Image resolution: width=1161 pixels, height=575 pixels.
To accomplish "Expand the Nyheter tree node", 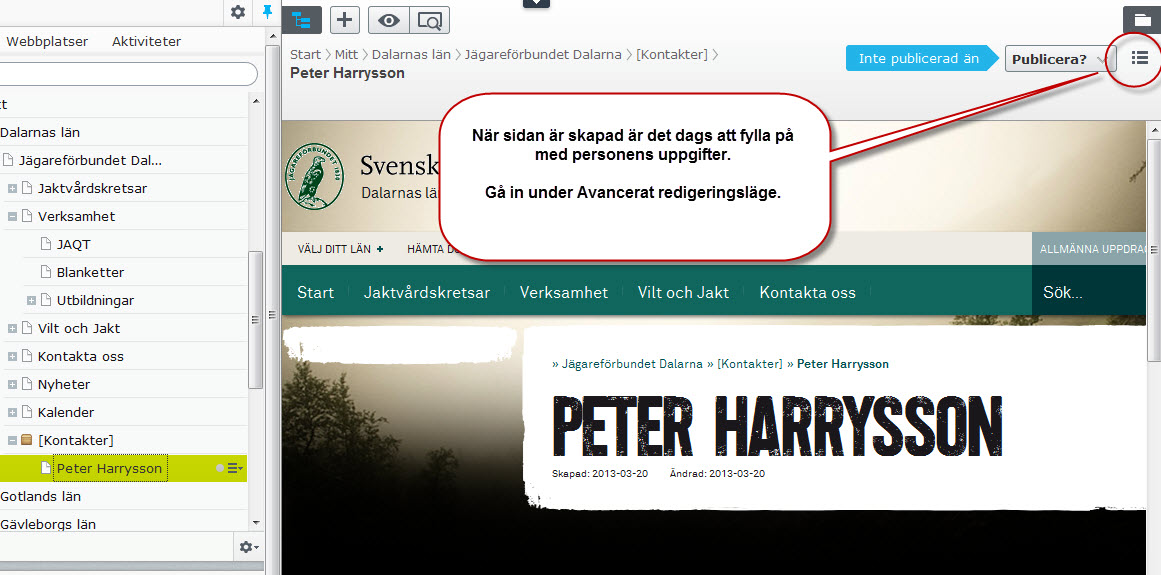I will 12,385.
